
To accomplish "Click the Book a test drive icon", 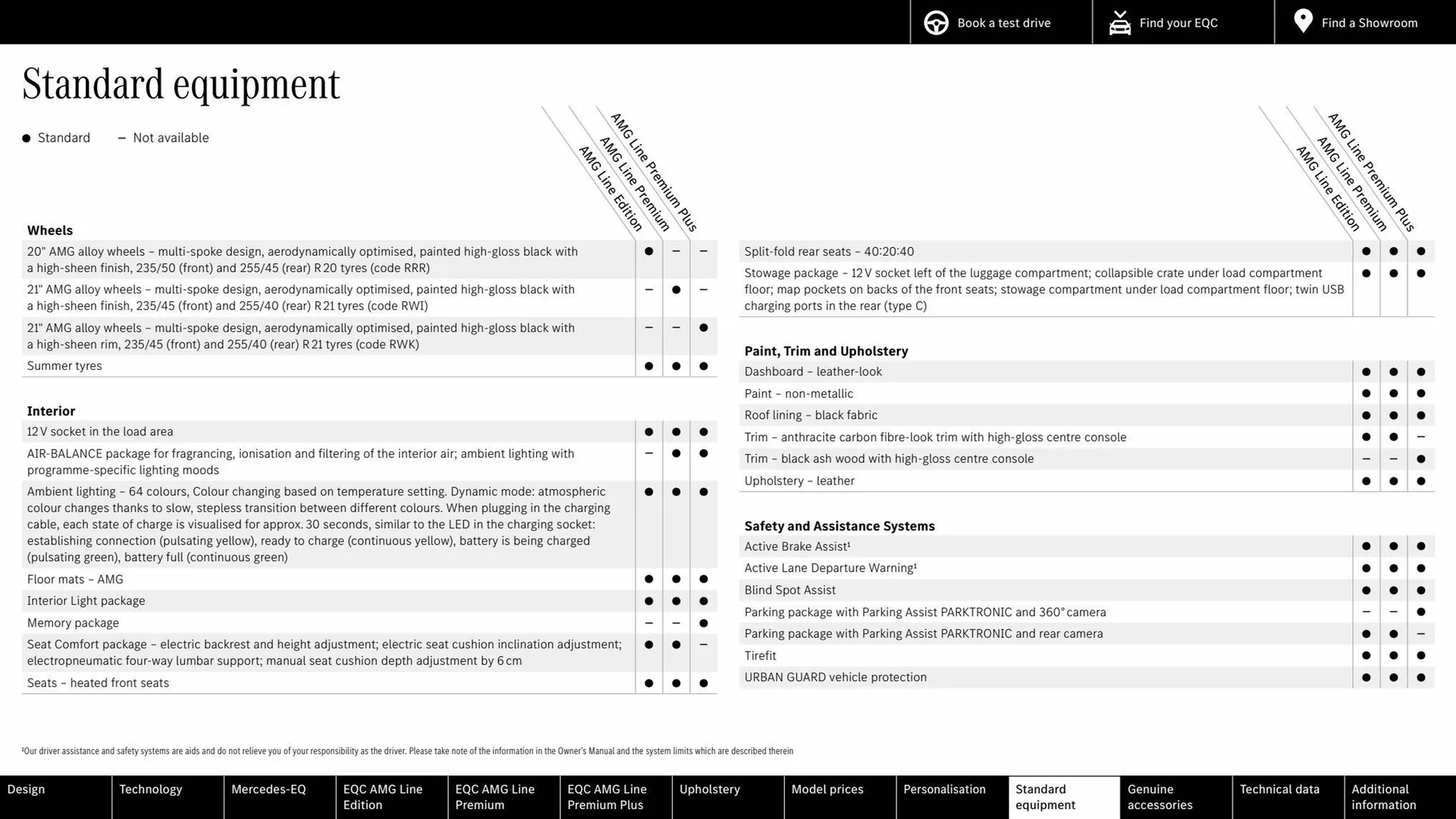I will pyautogui.click(x=936, y=22).
